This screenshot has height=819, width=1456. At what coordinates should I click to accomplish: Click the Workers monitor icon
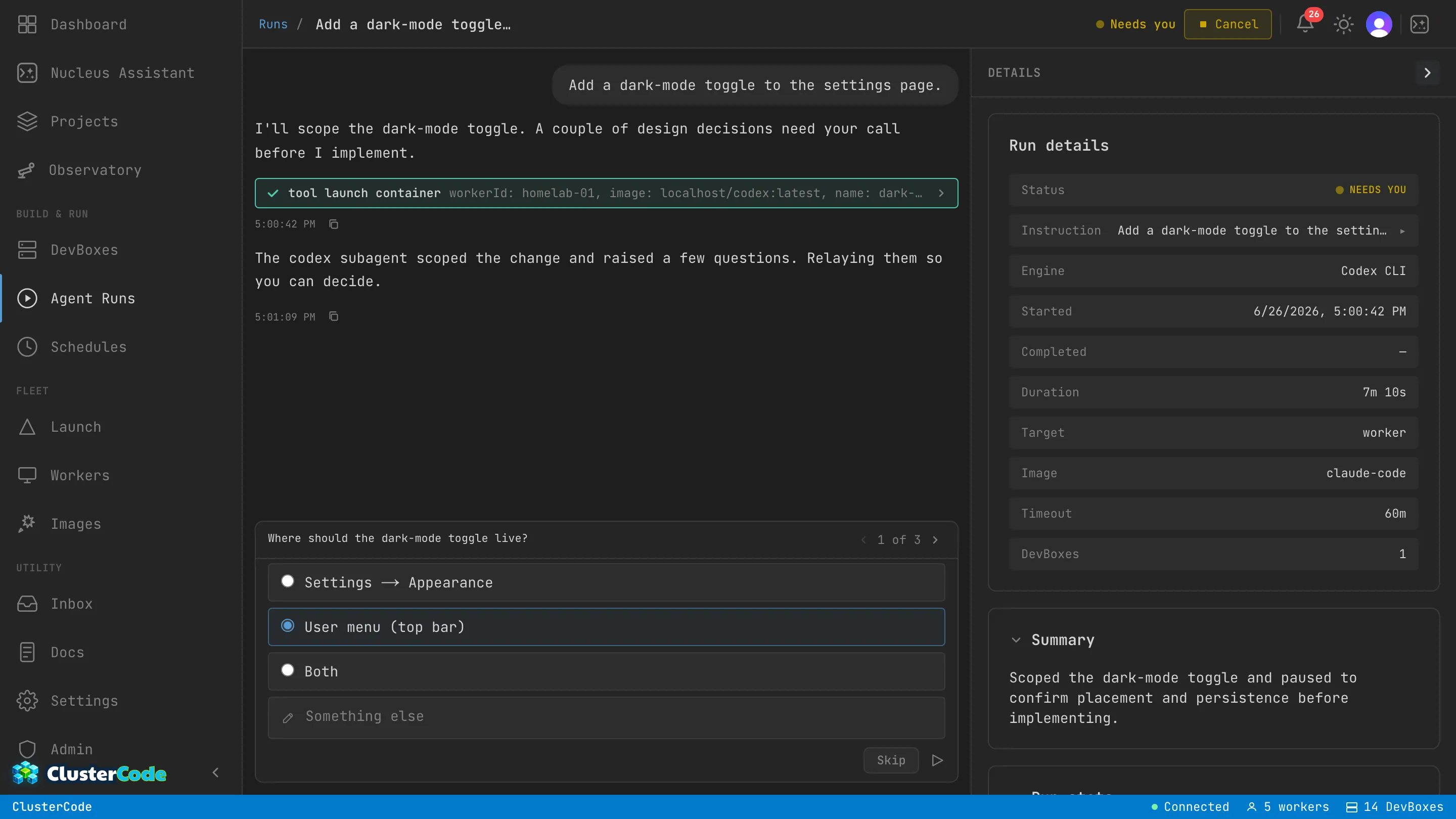[x=27, y=475]
